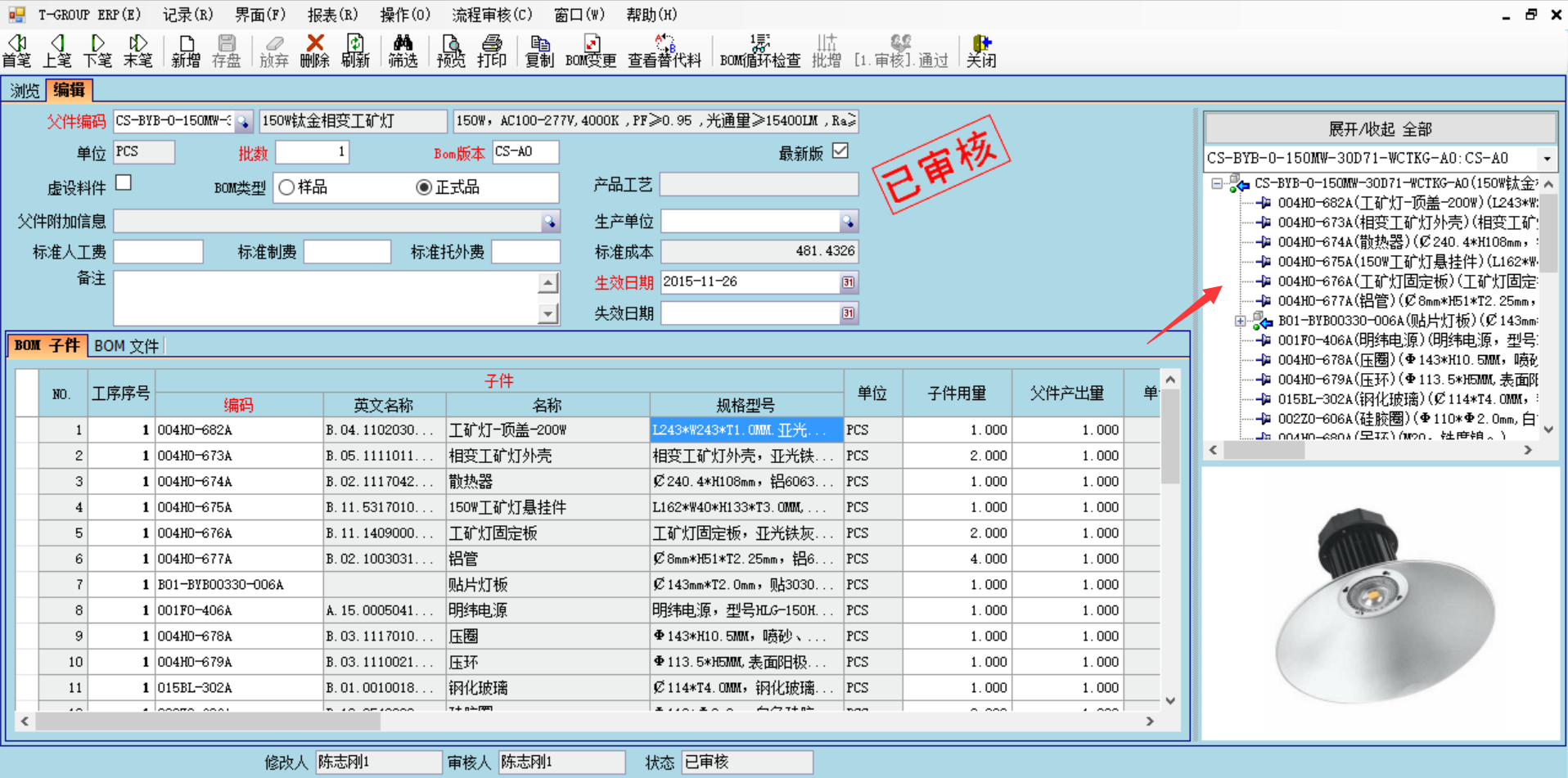Click 查看替代料 to view substitute materials
1568x778 pixels.
pyautogui.click(x=665, y=50)
